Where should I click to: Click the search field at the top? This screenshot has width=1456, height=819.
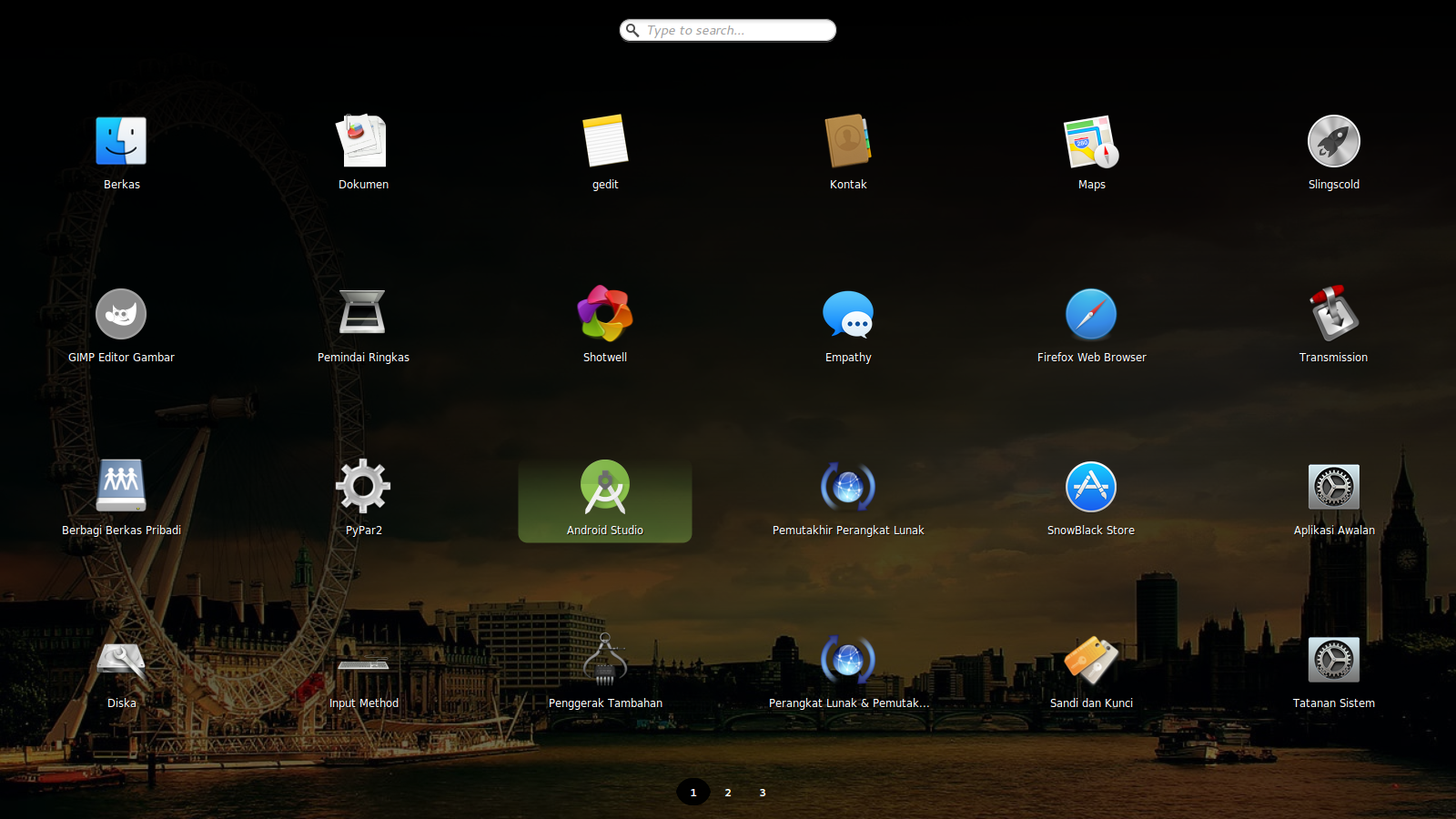tap(727, 30)
